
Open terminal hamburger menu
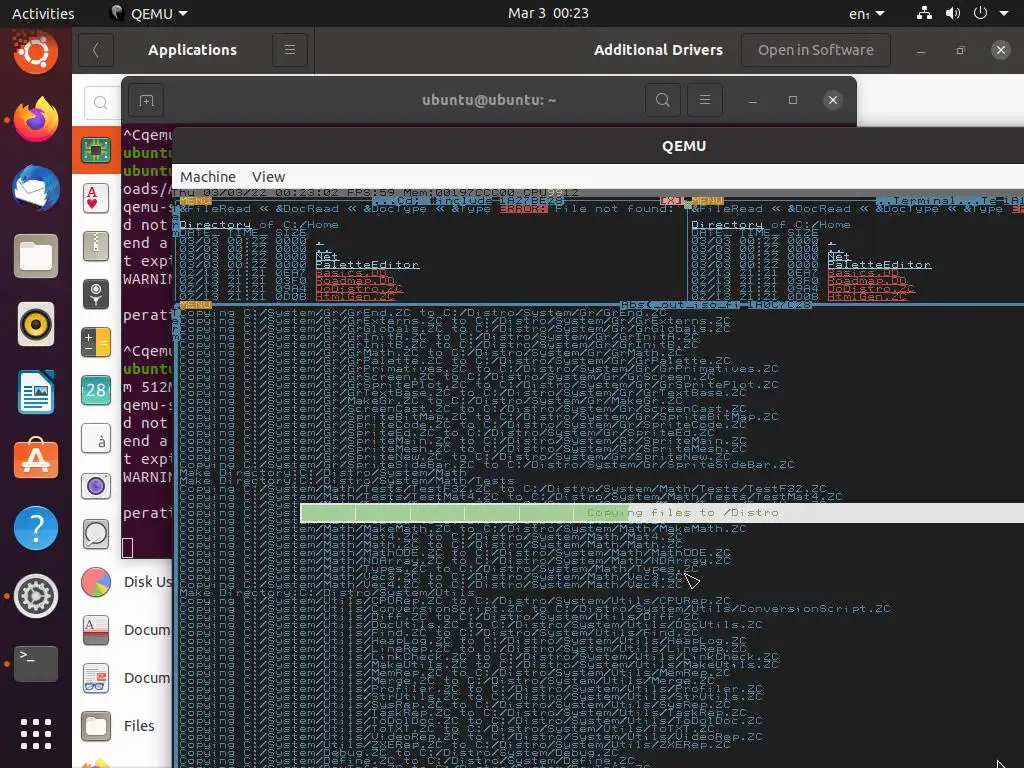click(705, 100)
